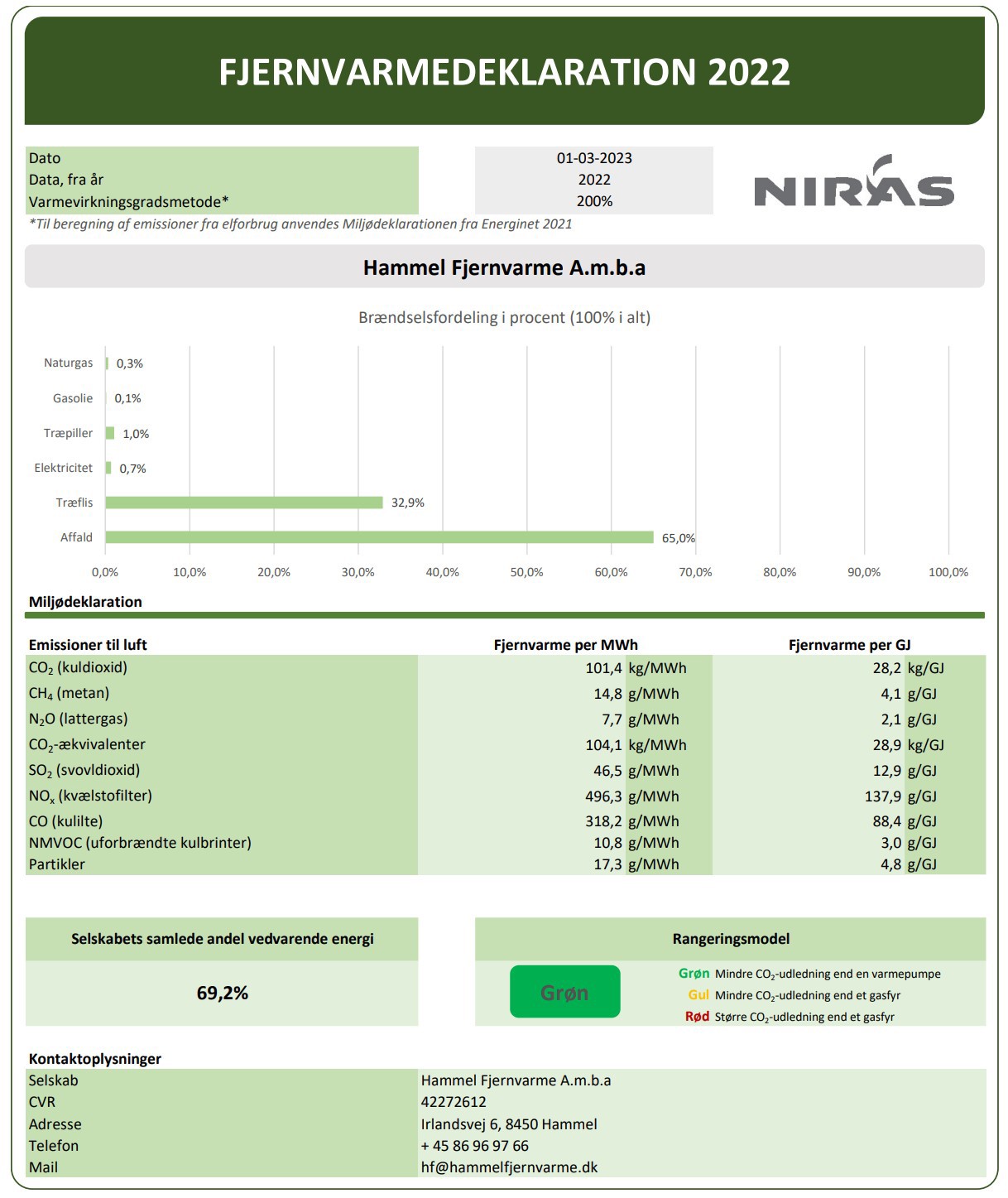The image size is (1008, 1198).
Task: Click the renewable share value '69,2%'
Action: click(x=223, y=993)
